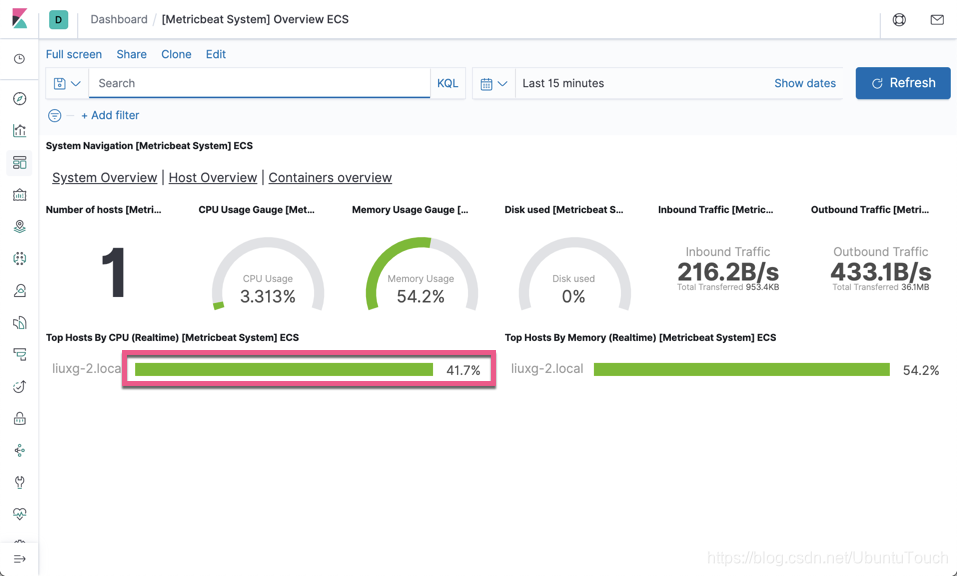The height and width of the screenshot is (576, 957).
Task: Click the Full screen menu option
Action: point(74,54)
